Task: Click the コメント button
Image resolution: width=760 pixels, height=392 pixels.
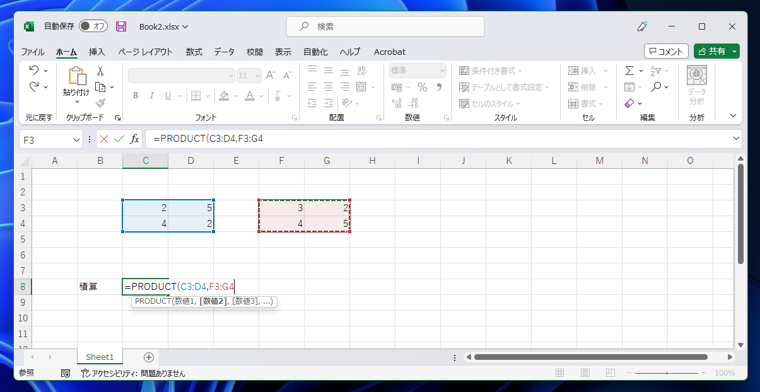Action: pos(666,51)
